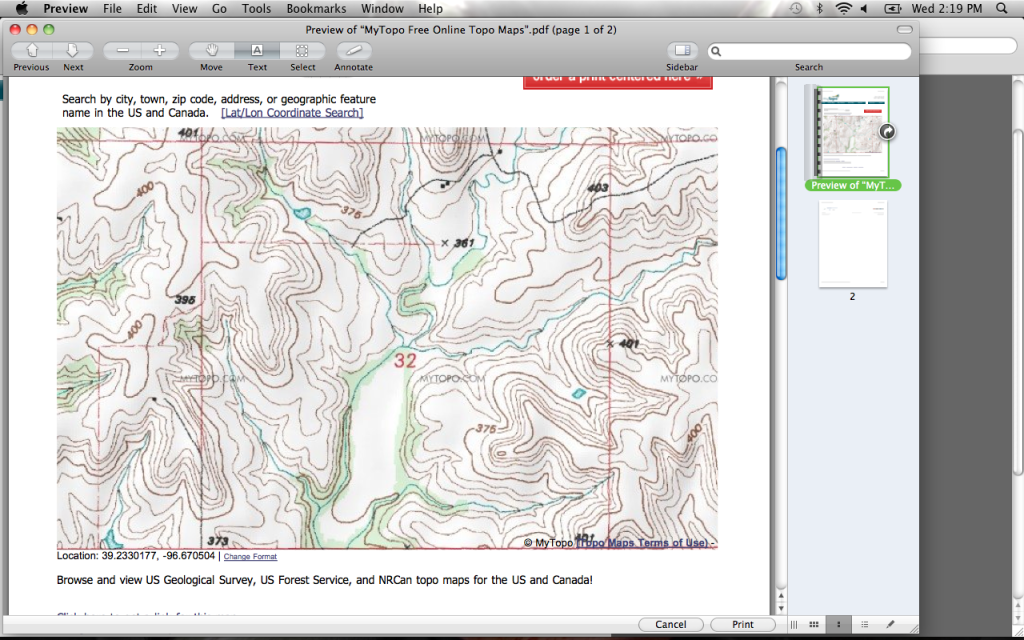Open the Annotate pencil tool

pos(353,50)
